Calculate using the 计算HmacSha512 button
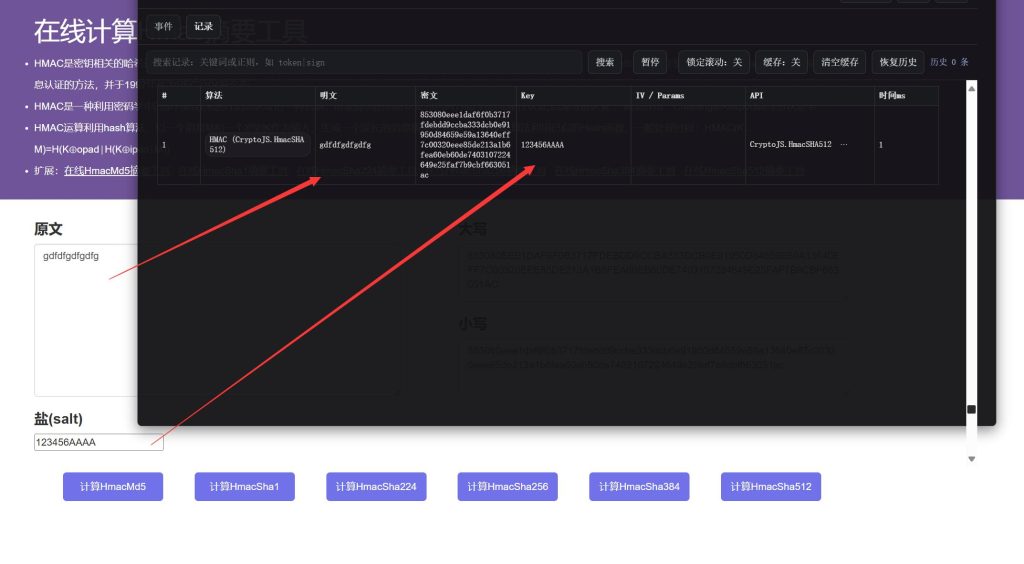 (770, 487)
